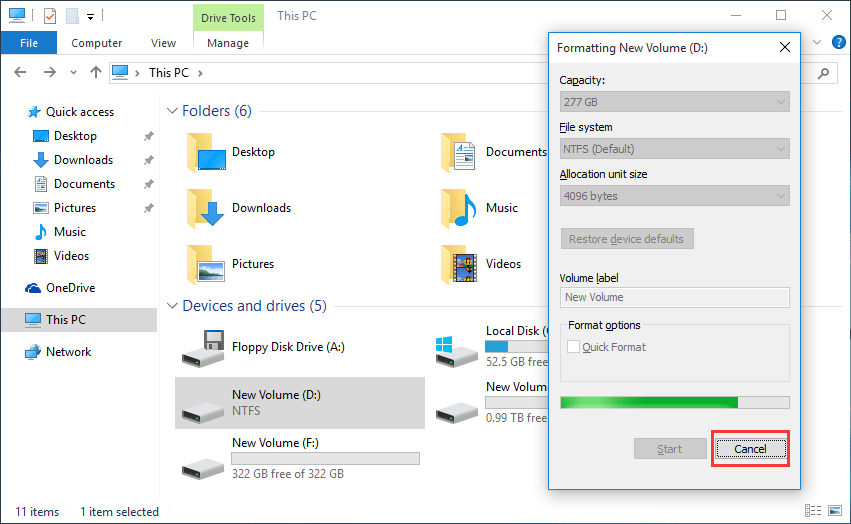Switch to the Manage ribbon tab
851x524 pixels.
[x=228, y=43]
